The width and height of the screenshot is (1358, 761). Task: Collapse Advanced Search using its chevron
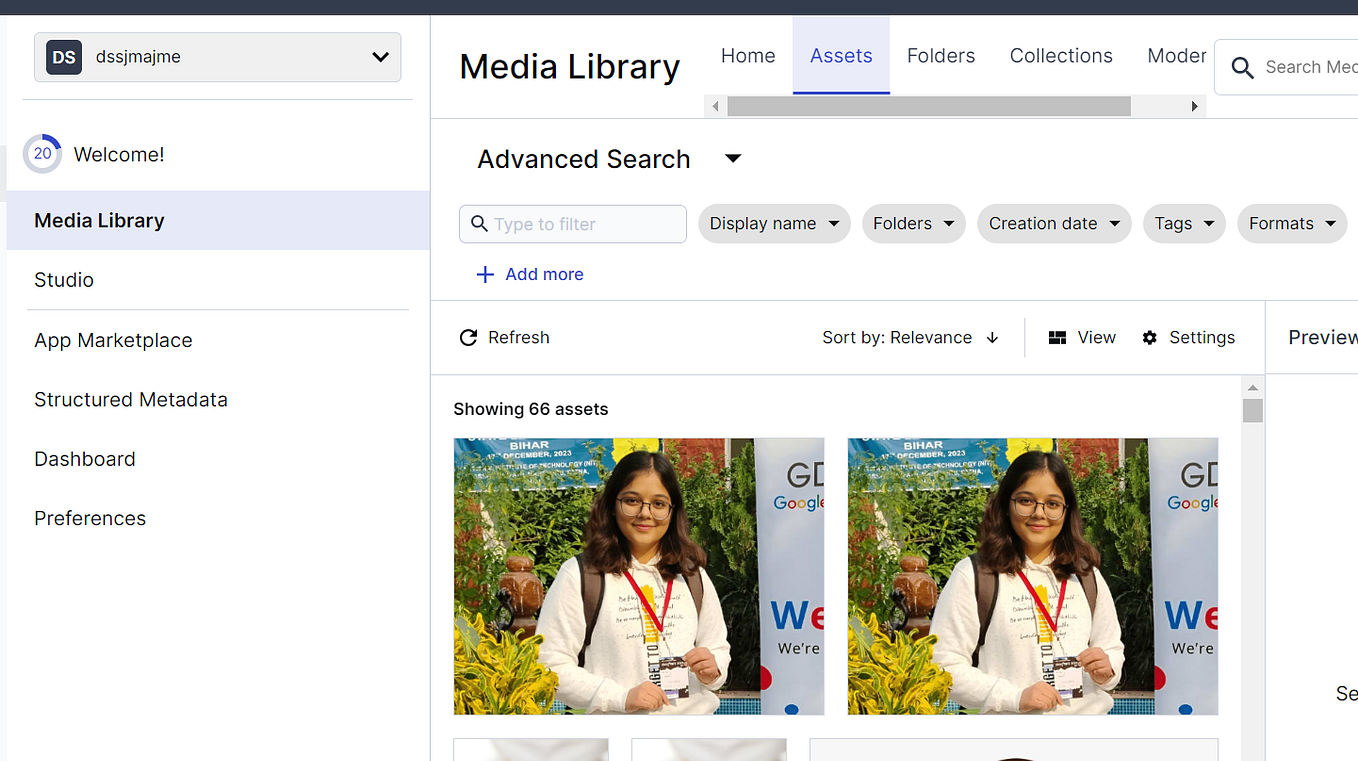(733, 158)
